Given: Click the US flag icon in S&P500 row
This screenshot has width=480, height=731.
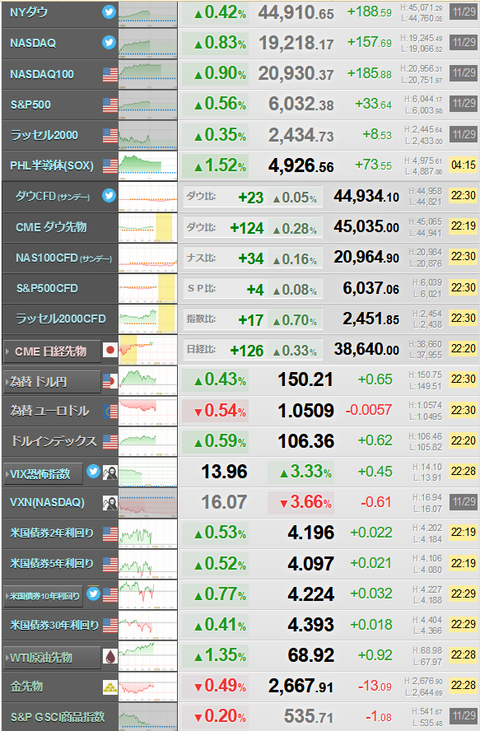Looking at the screenshot, I should pos(110,105).
